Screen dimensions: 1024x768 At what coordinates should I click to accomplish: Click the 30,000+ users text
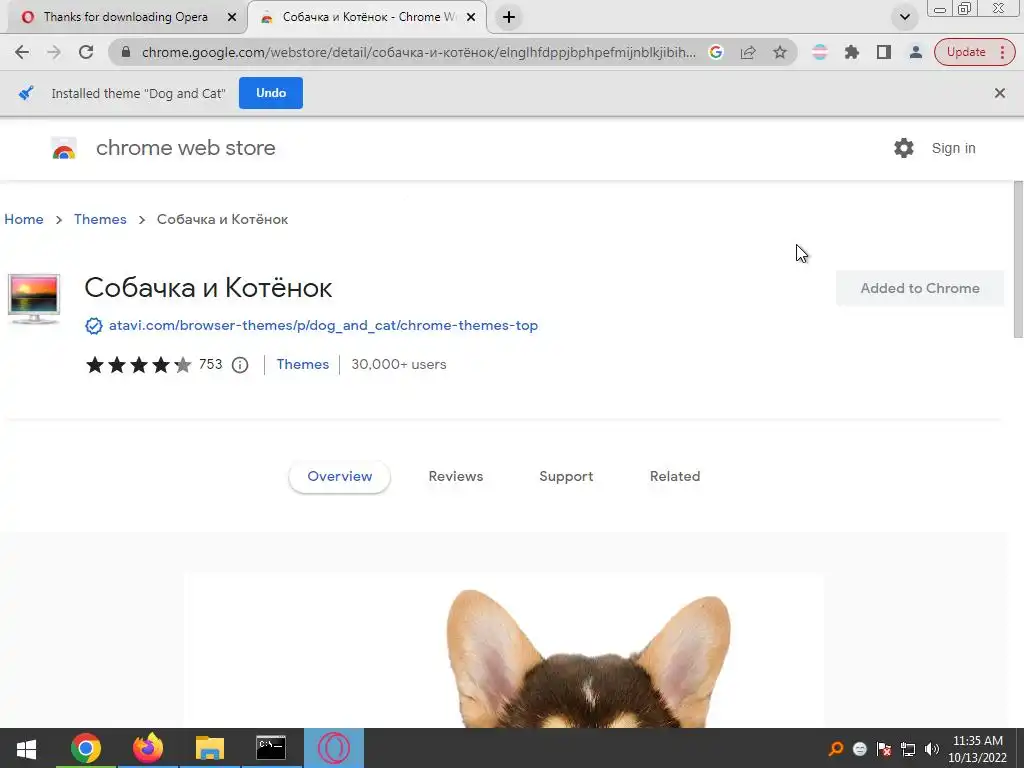(x=398, y=364)
